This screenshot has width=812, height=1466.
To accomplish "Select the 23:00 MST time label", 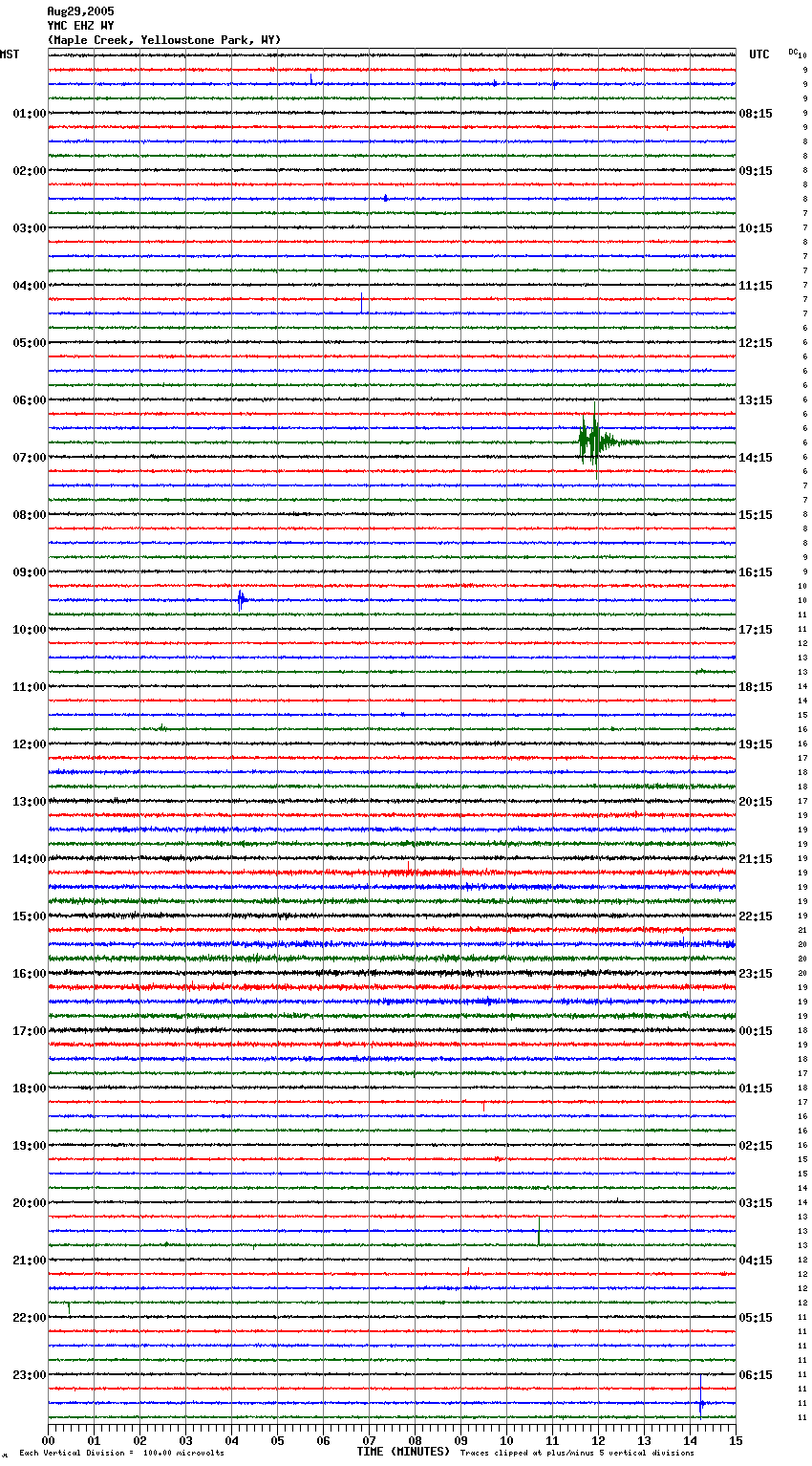I will (x=29, y=1375).
